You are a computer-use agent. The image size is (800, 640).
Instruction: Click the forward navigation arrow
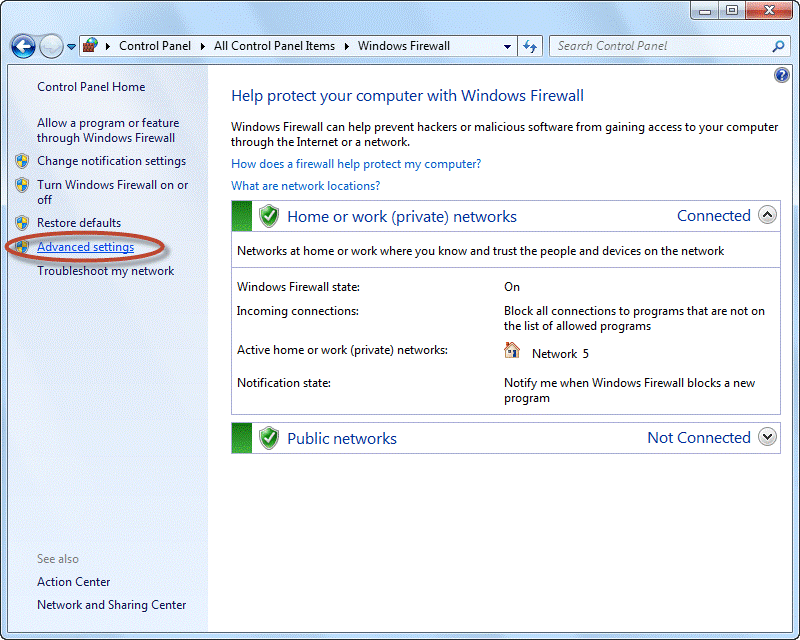tap(49, 46)
